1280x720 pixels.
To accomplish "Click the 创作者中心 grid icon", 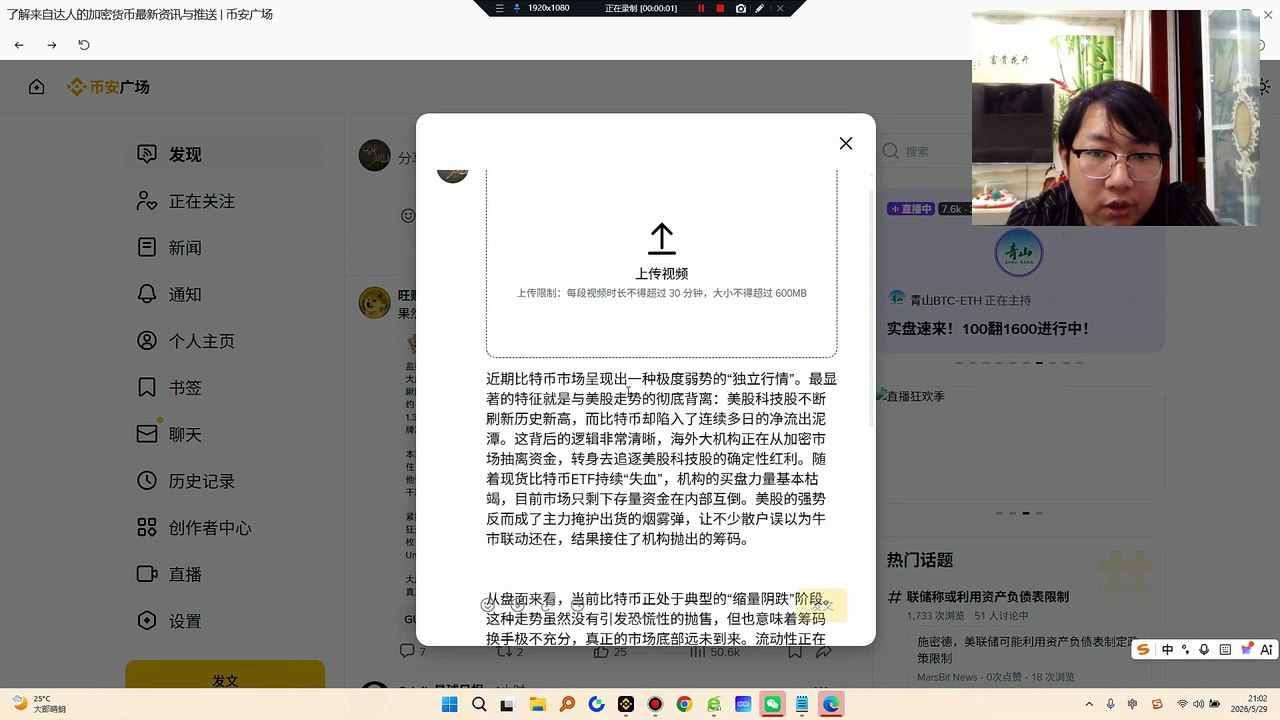I will point(147,527).
